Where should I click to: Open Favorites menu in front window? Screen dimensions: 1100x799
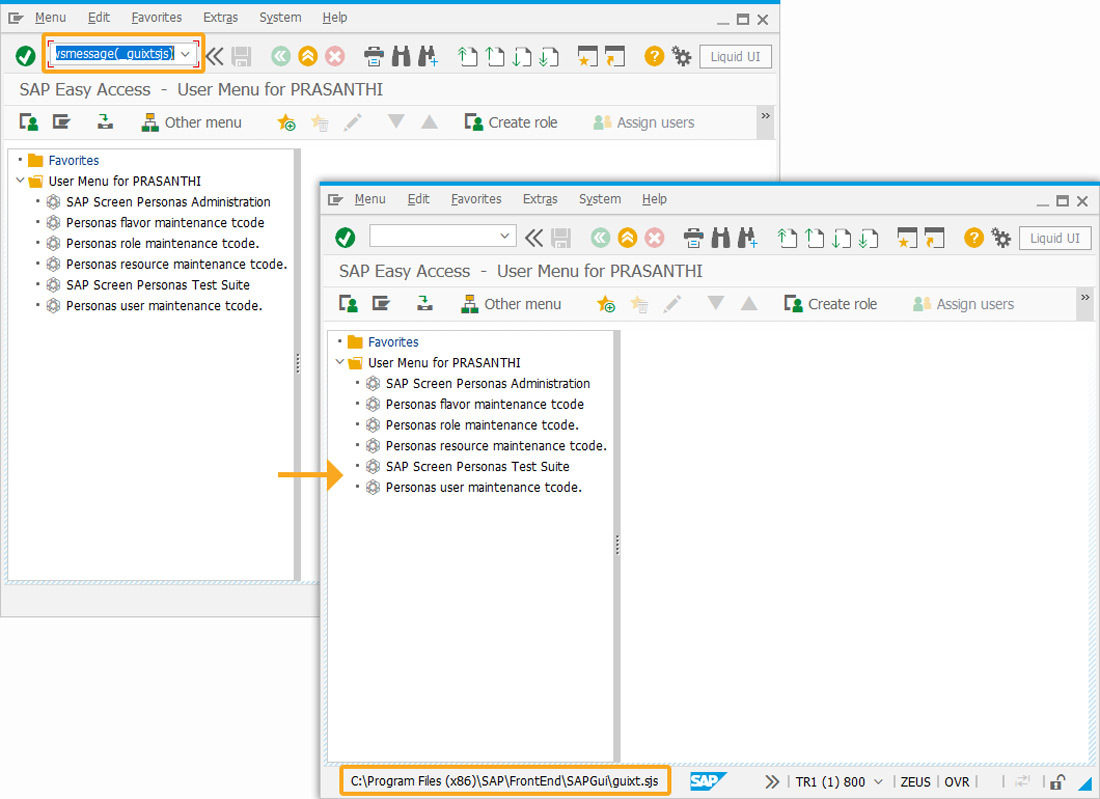point(476,199)
